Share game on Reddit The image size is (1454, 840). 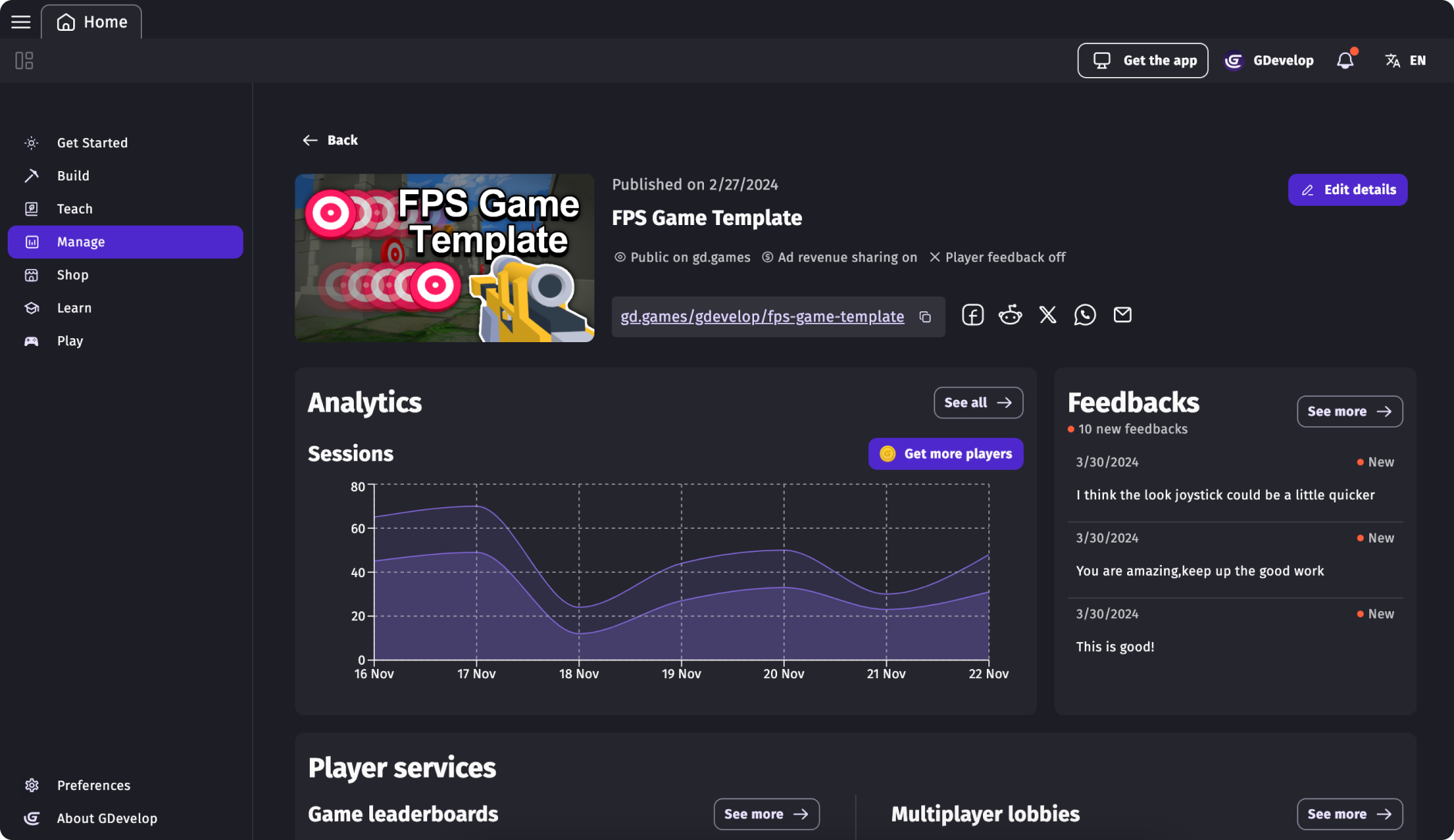click(1010, 314)
